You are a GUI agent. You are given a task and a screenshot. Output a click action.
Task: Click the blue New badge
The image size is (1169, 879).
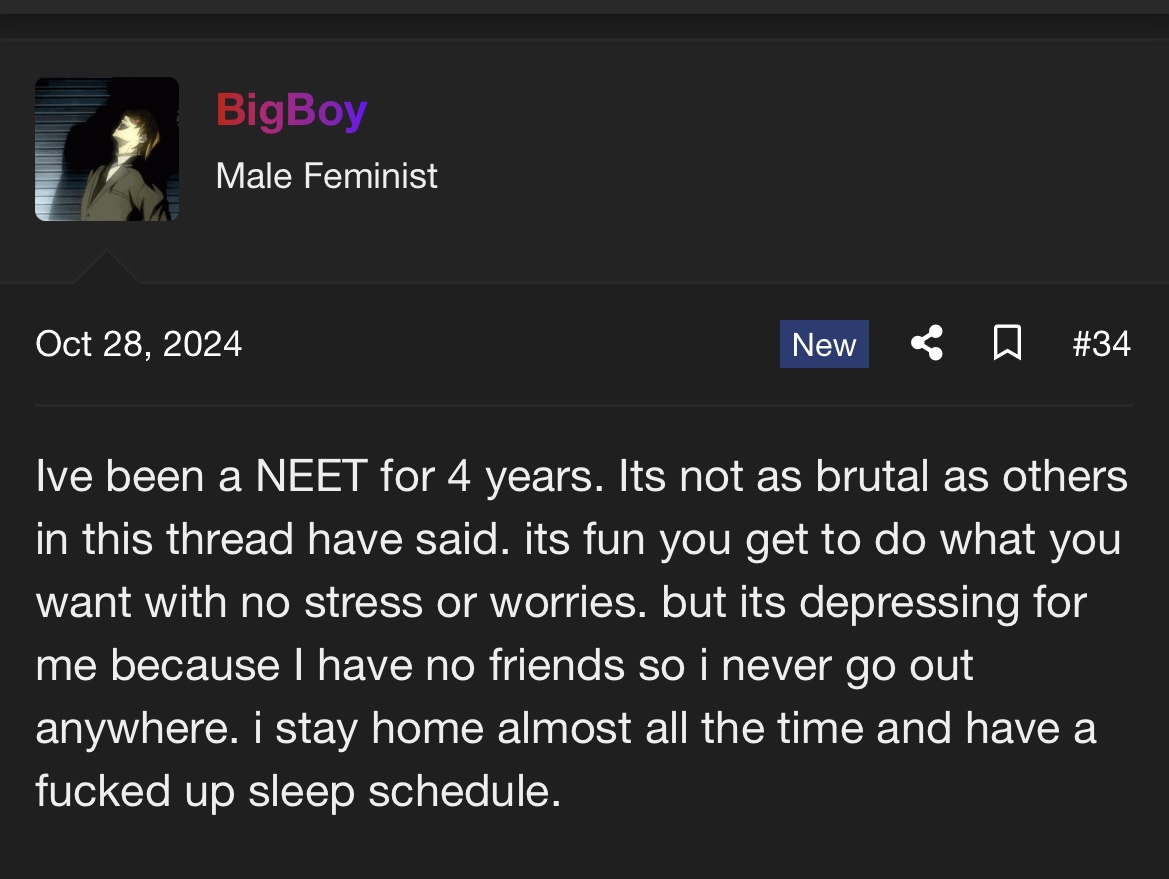pos(824,344)
